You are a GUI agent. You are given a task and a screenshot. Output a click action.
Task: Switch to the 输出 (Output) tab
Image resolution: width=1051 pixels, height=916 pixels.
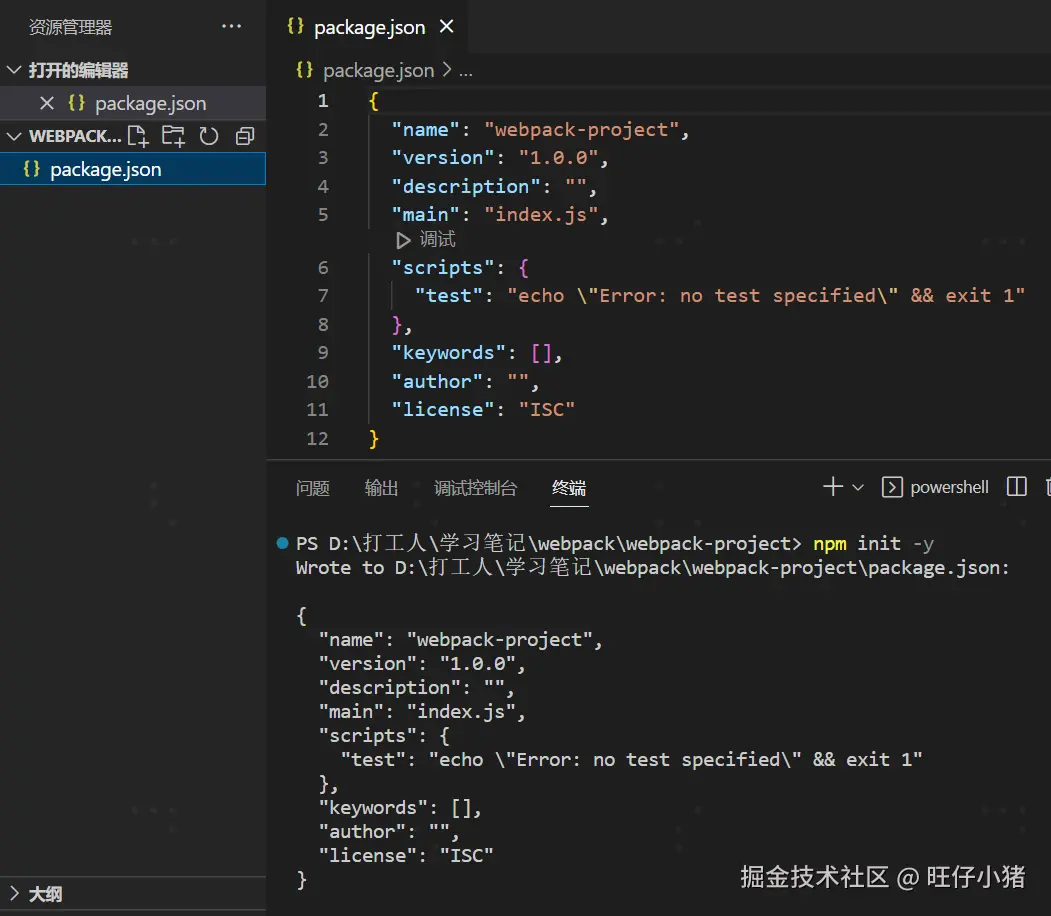pyautogui.click(x=381, y=488)
